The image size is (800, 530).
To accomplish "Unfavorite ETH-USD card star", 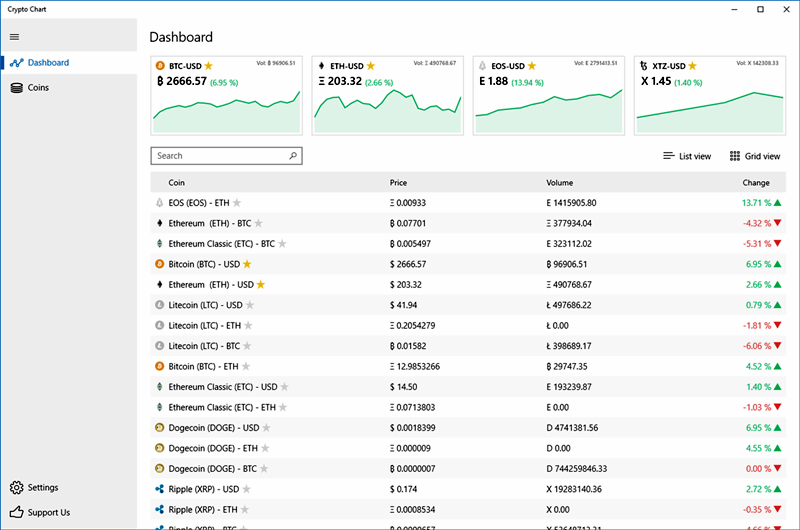I will click(370, 66).
